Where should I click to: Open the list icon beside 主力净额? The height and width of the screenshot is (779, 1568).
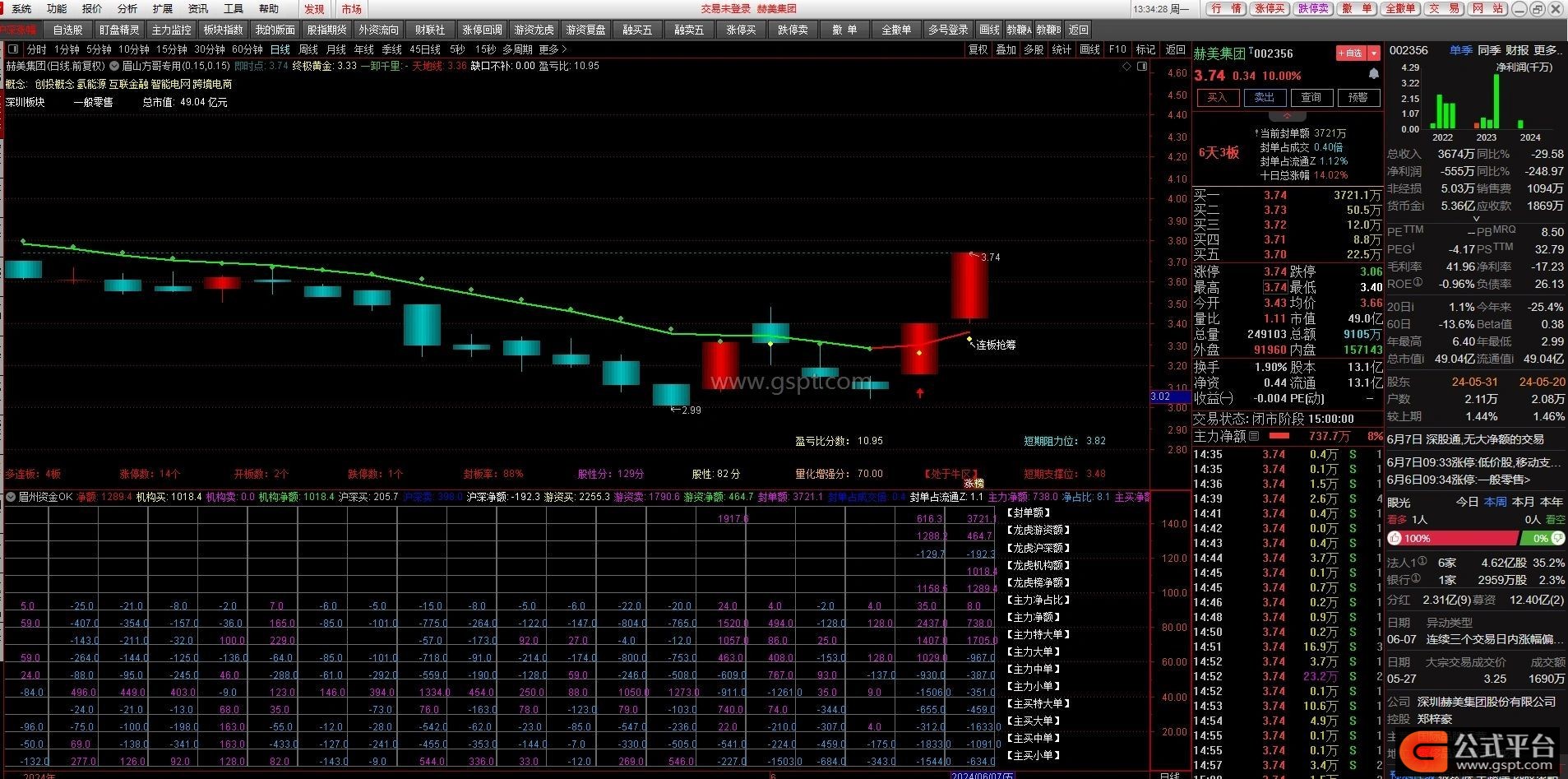[x=1254, y=436]
